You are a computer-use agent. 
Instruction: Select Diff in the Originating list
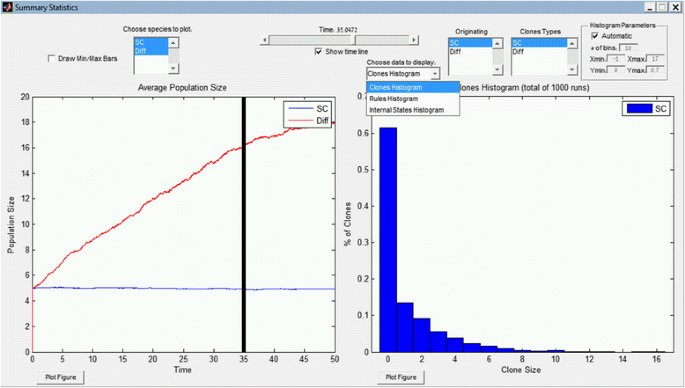click(471, 52)
